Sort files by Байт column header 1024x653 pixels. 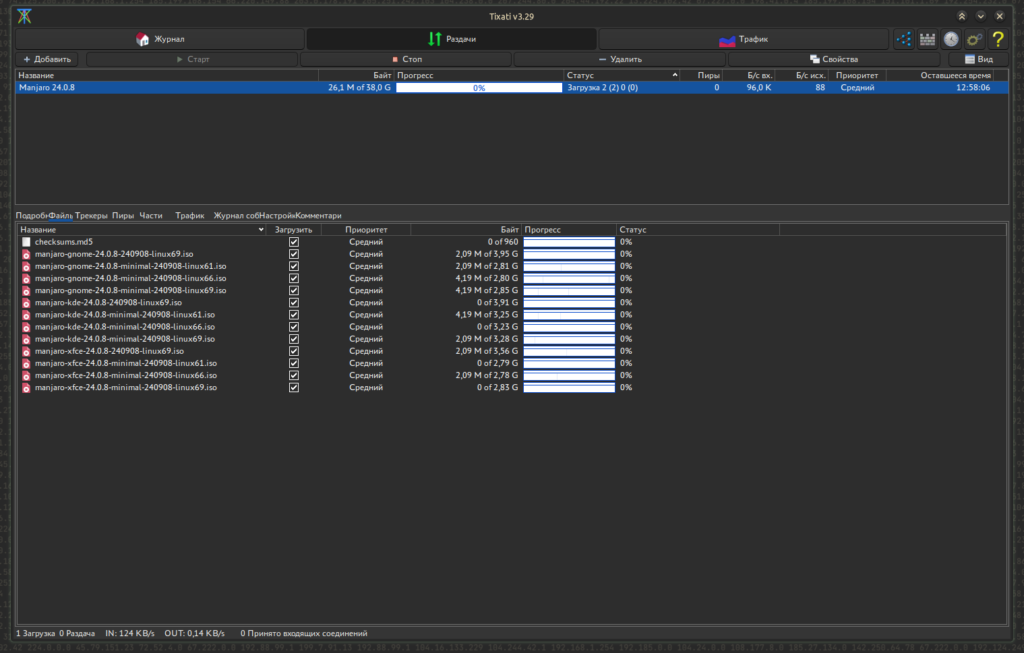pyautogui.click(x=466, y=230)
